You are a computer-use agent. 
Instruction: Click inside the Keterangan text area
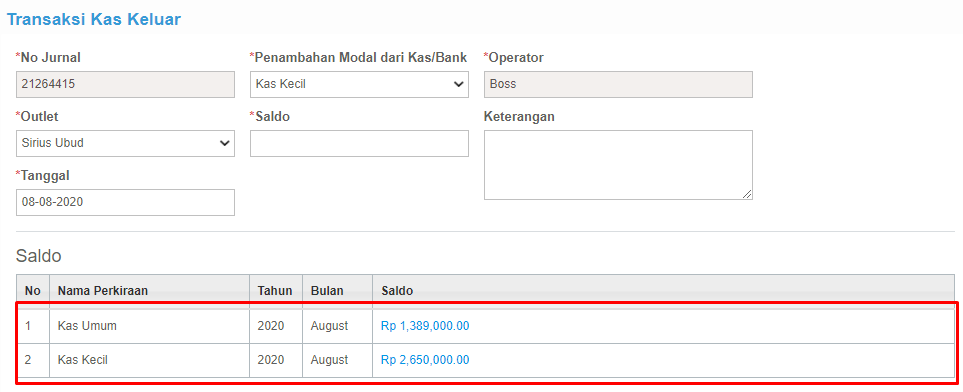click(618, 165)
